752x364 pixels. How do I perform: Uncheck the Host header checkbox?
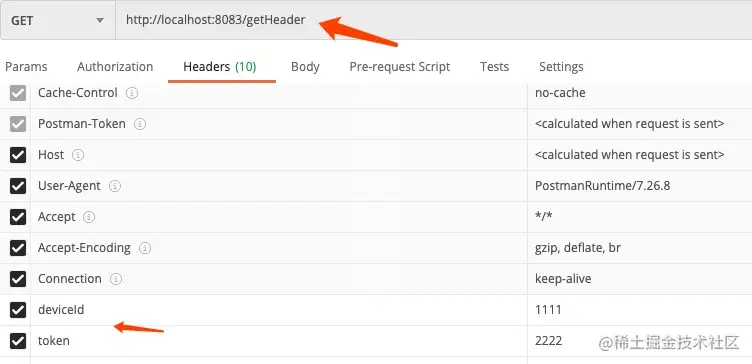(18, 155)
